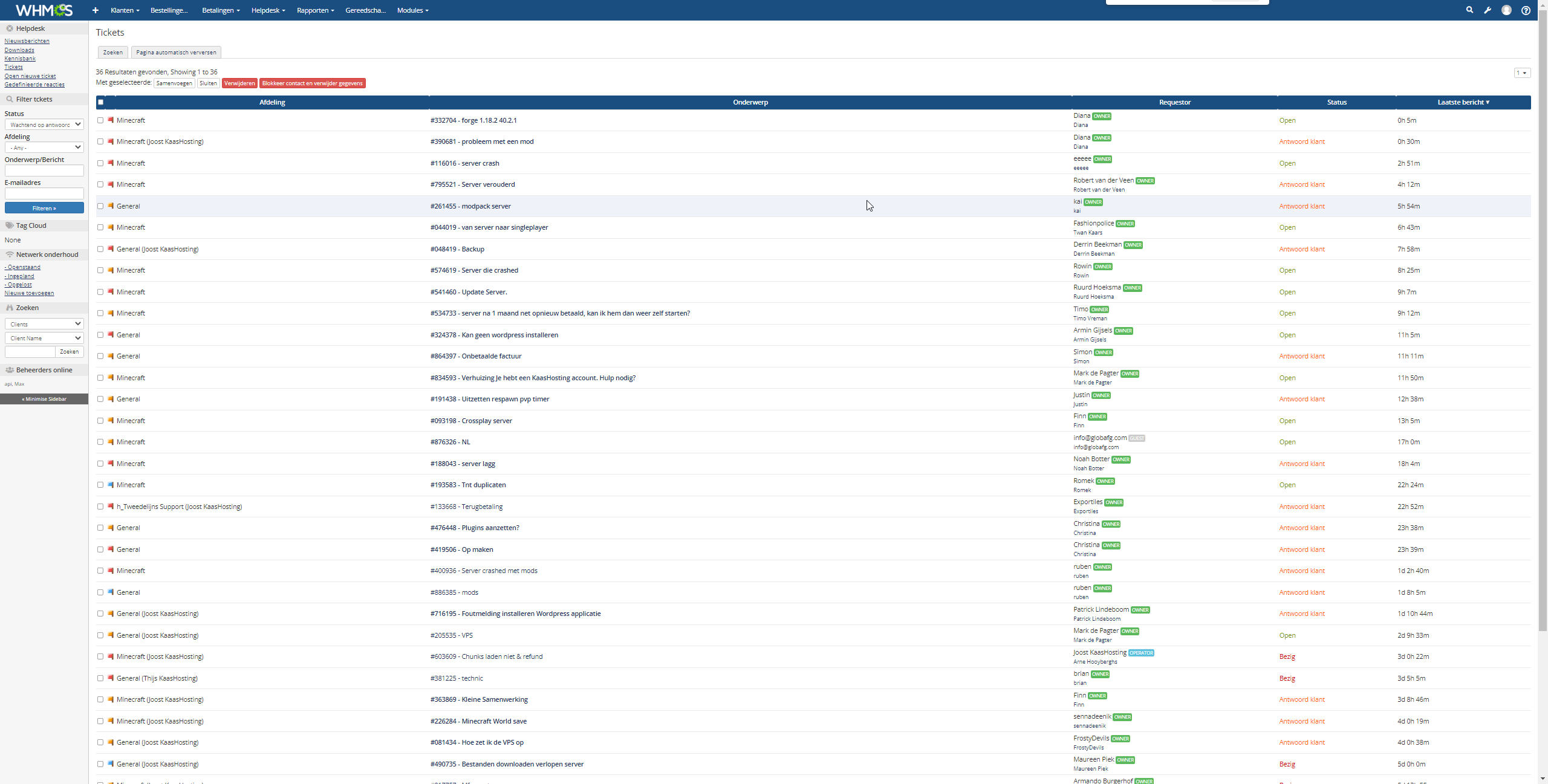Click the wrench settings icon
Viewport: 1548px width, 784px height.
coord(1488,10)
